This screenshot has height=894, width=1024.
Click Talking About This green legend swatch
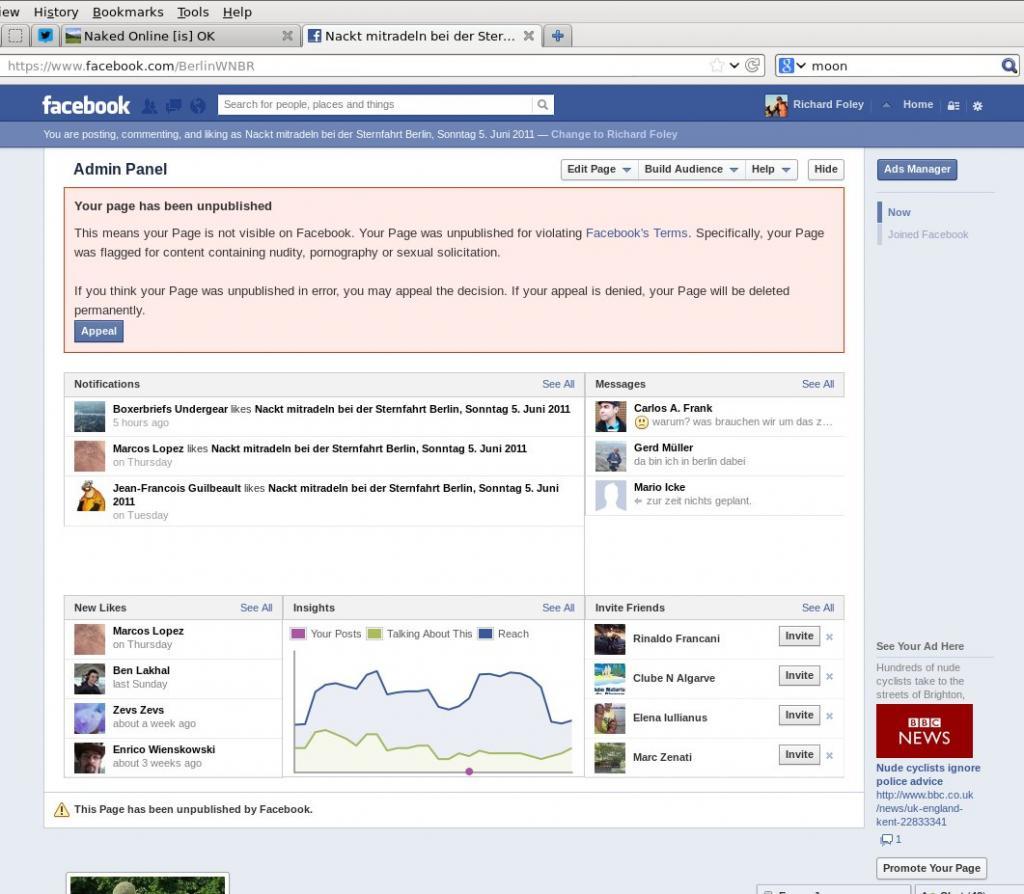coord(374,633)
